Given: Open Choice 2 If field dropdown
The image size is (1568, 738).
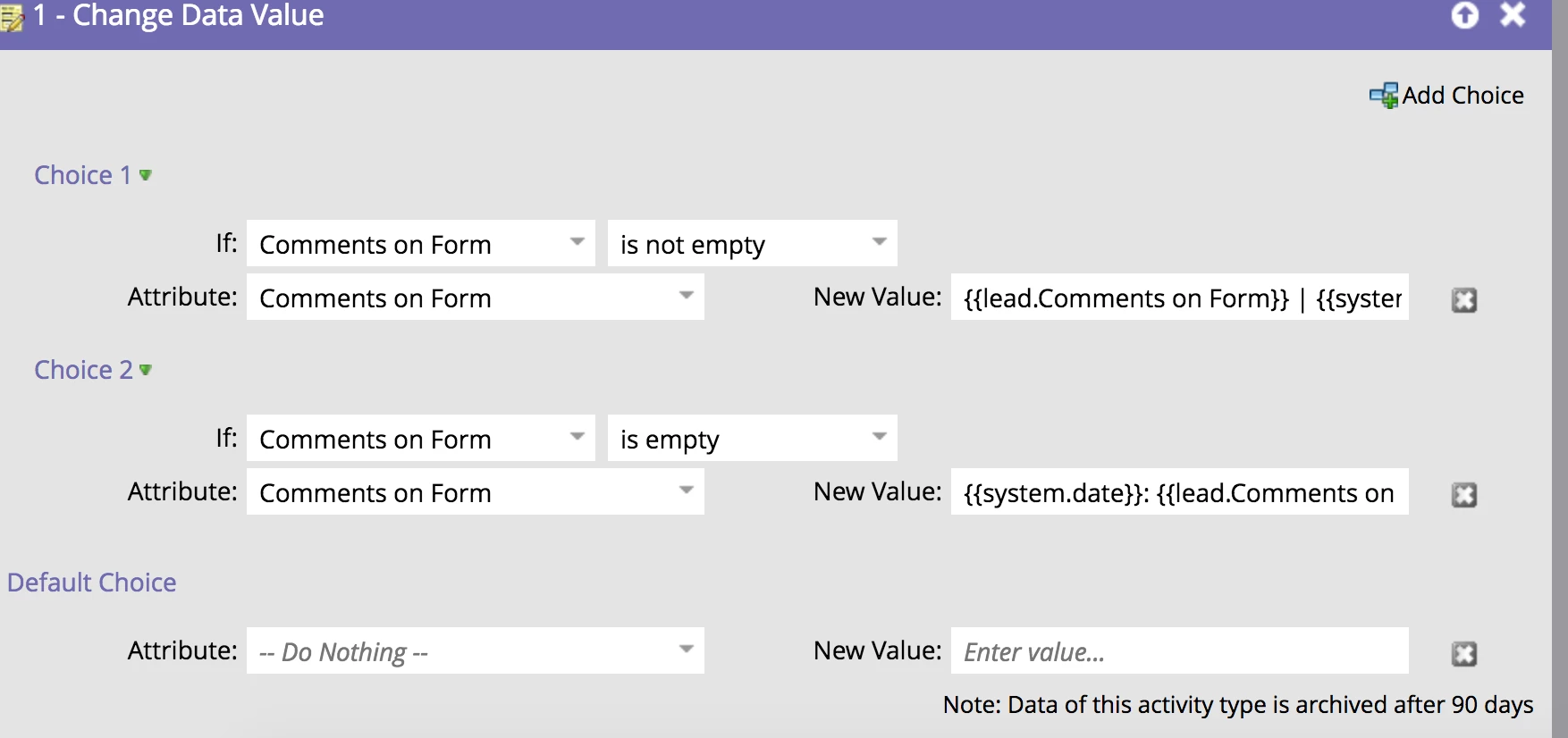Looking at the screenshot, I should 421,439.
